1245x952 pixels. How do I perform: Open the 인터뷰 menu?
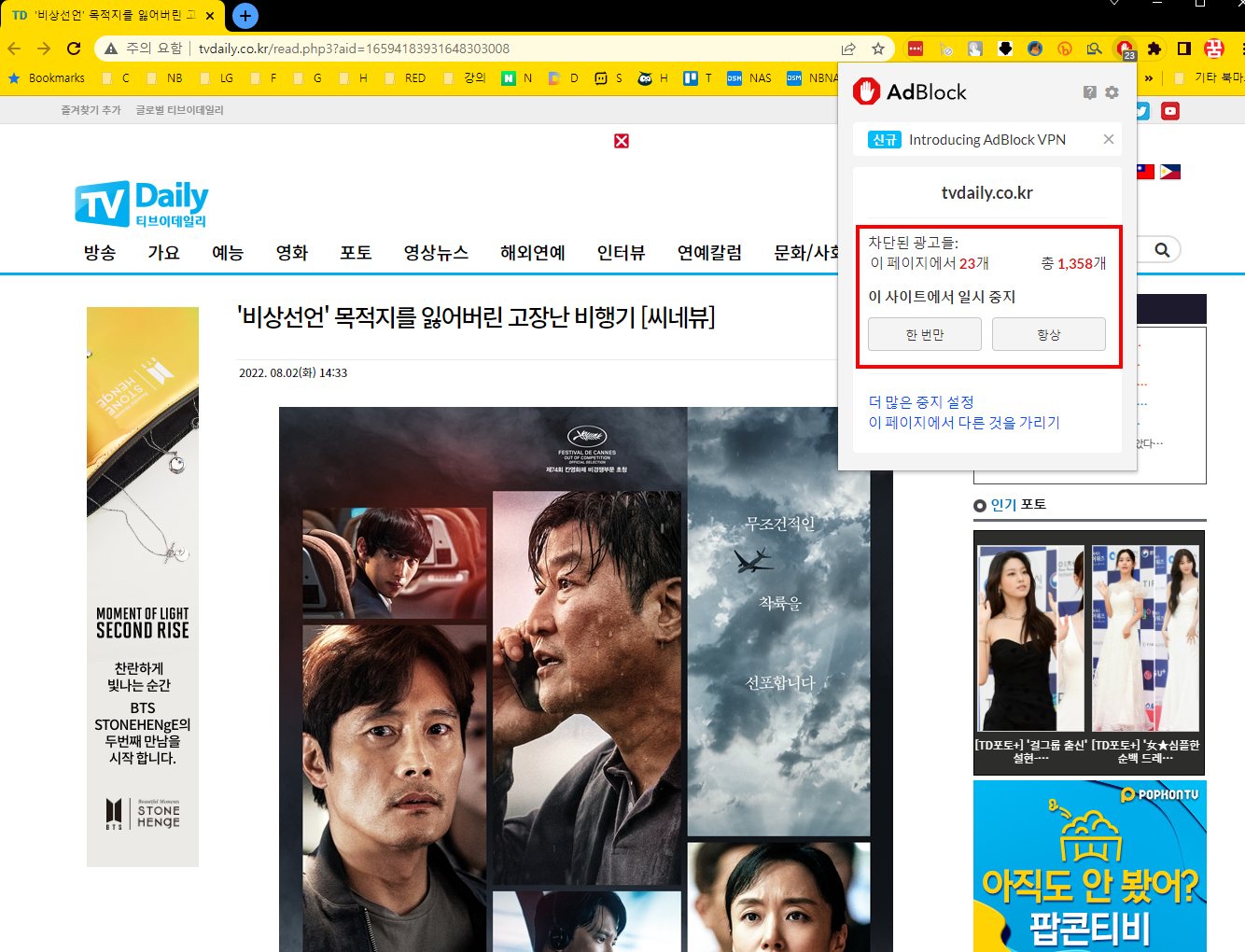tap(622, 253)
